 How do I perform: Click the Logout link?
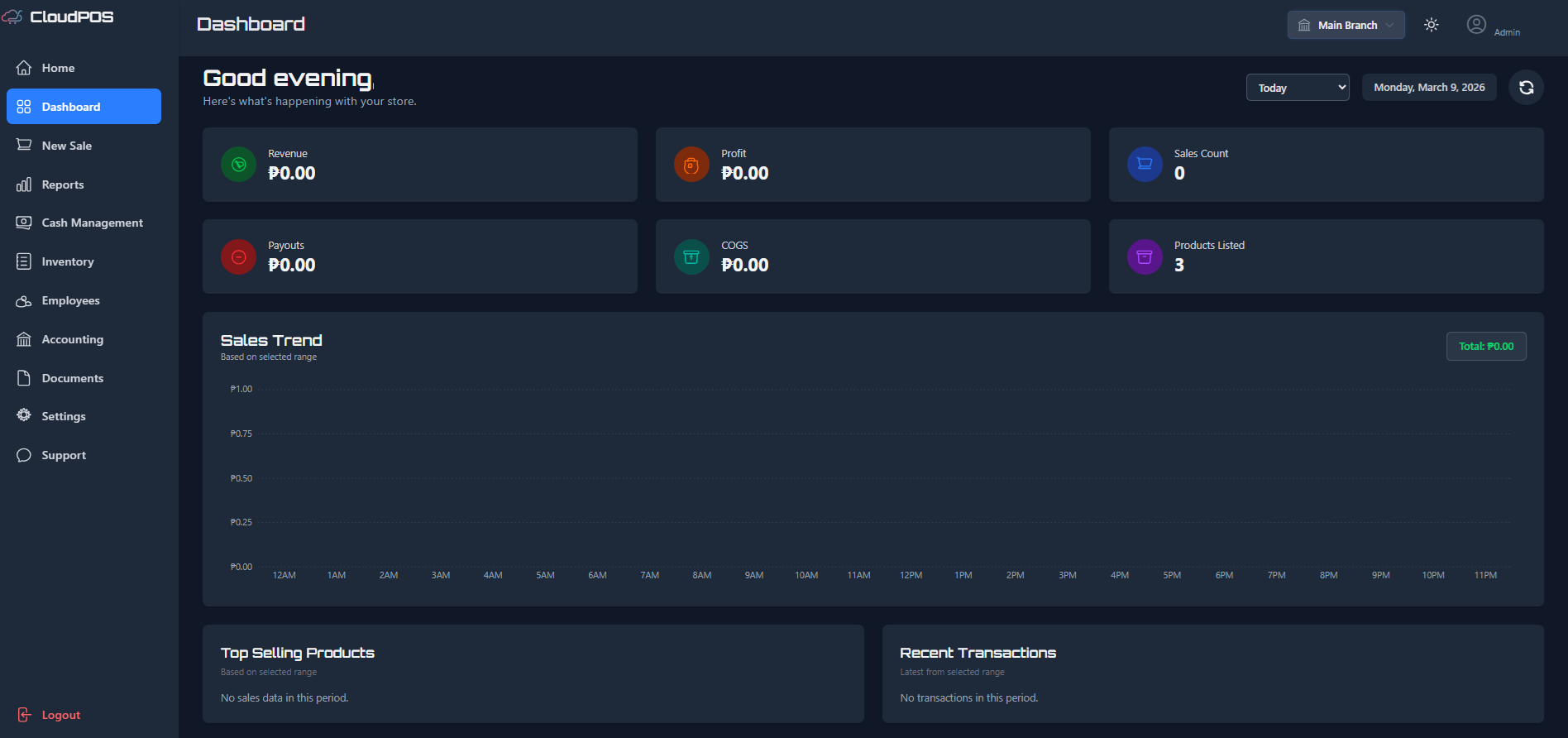point(61,715)
